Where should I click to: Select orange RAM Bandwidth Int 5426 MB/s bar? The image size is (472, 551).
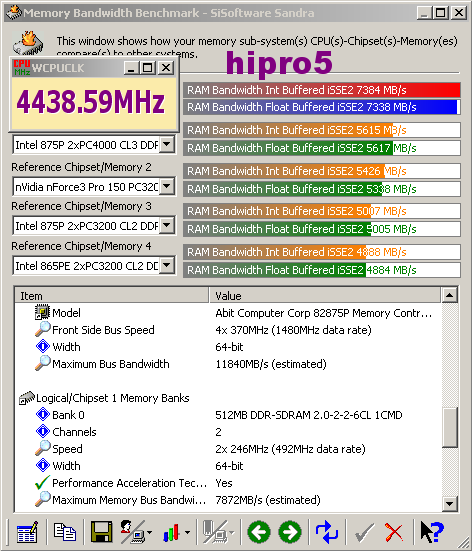click(322, 171)
